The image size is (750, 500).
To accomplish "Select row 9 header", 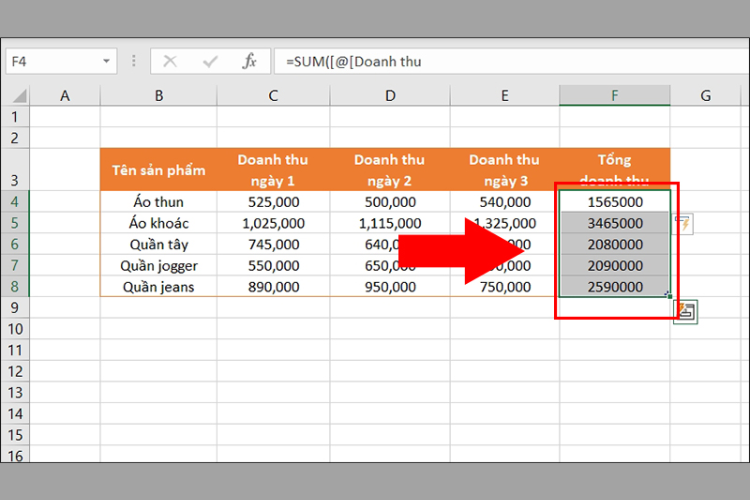I will 15,308.
